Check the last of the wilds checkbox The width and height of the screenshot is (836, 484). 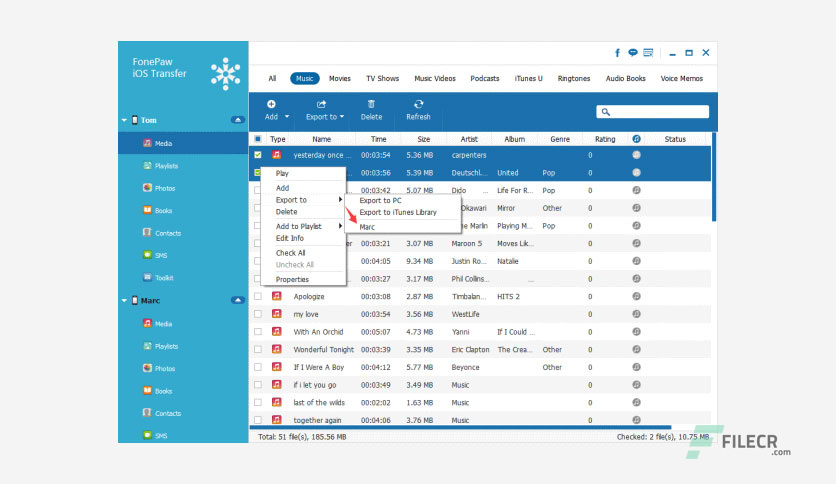[x=258, y=402]
